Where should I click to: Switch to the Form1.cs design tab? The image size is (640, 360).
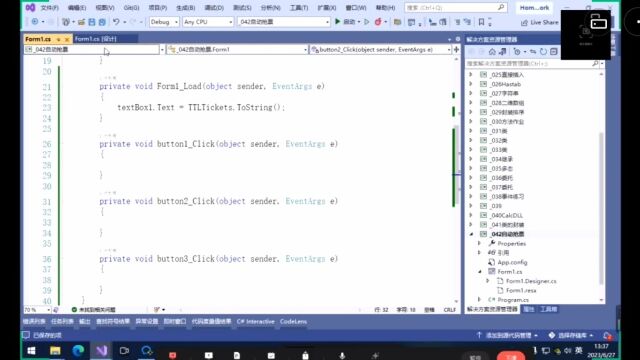click(x=96, y=39)
